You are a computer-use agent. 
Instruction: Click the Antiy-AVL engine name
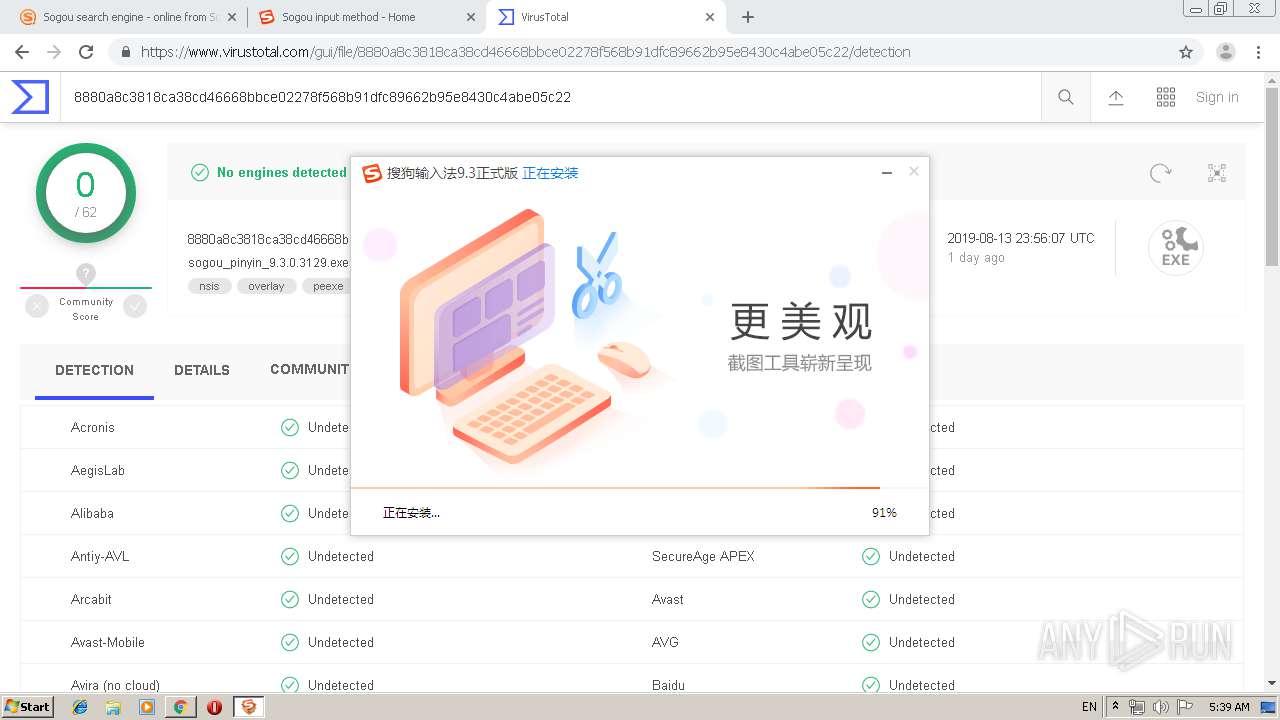100,556
